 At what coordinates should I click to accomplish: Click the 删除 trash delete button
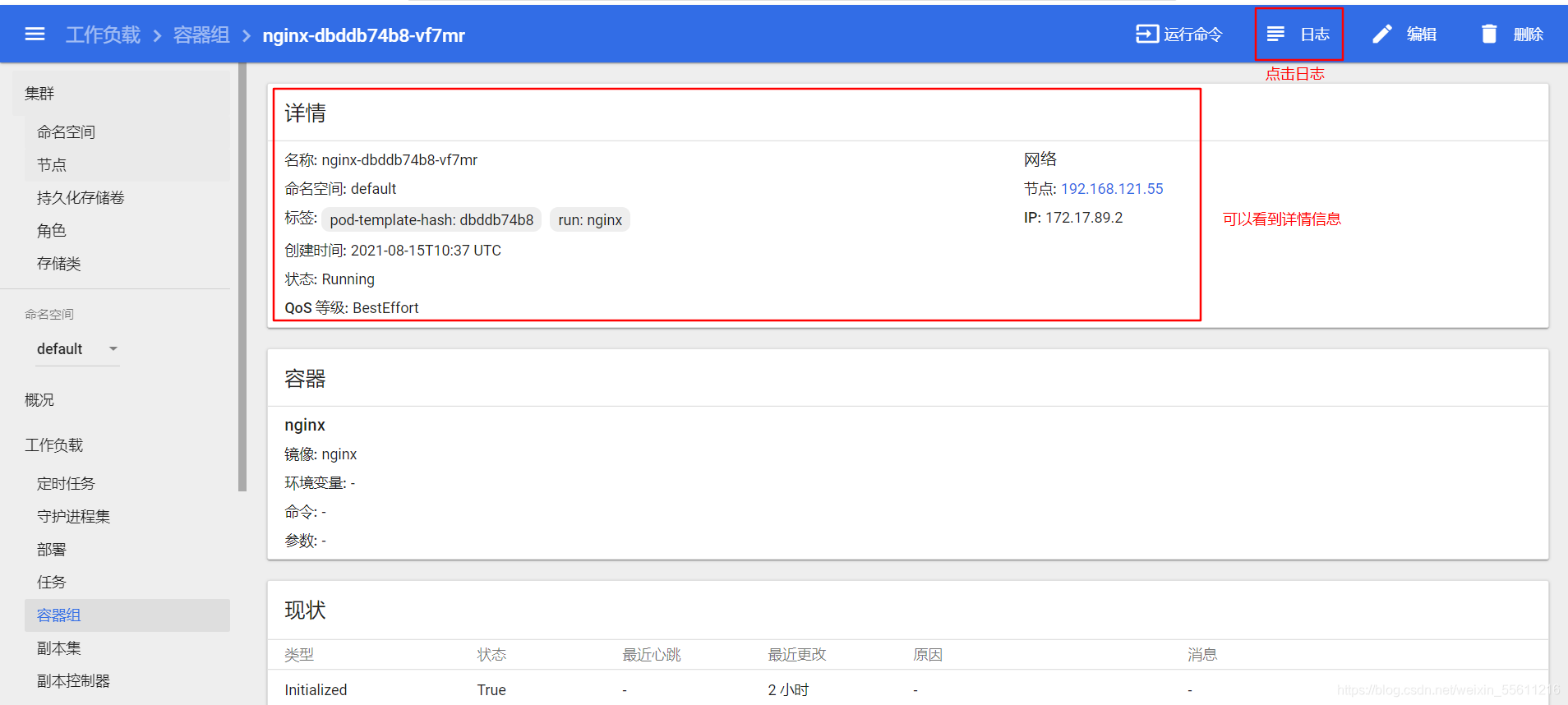click(x=1512, y=35)
